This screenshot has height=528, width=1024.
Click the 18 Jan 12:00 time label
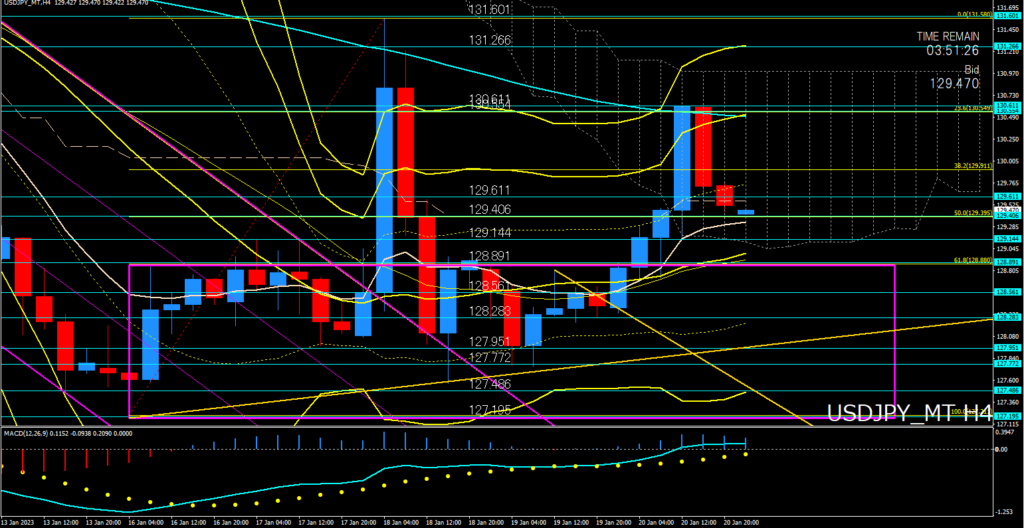click(444, 523)
